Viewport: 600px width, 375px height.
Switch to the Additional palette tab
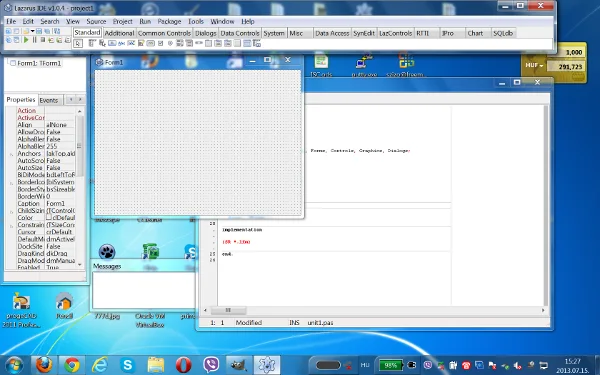[x=119, y=33]
